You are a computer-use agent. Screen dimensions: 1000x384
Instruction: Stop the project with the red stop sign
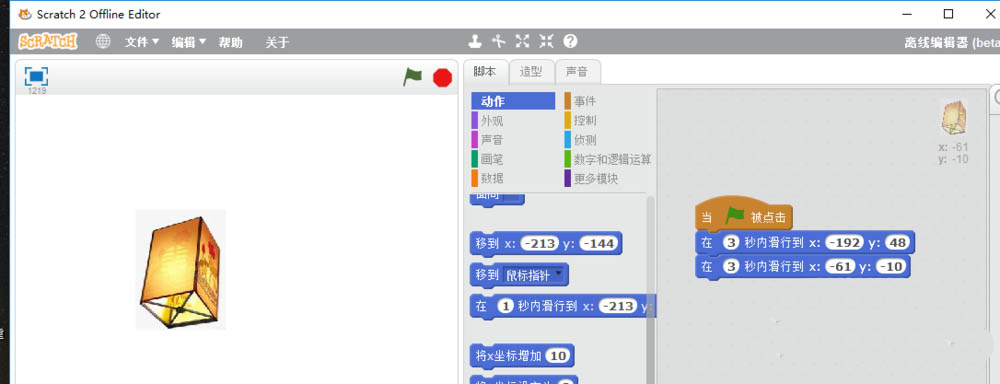[x=442, y=78]
